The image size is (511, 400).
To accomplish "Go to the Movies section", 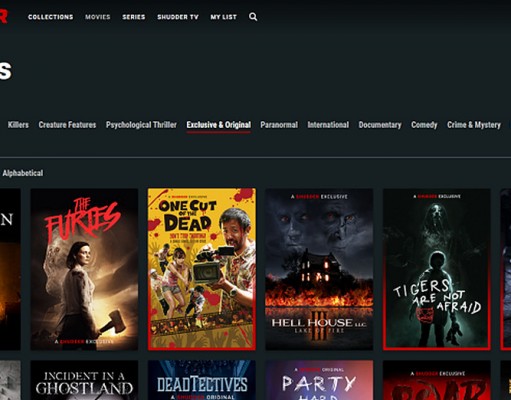I will pyautogui.click(x=98, y=17).
